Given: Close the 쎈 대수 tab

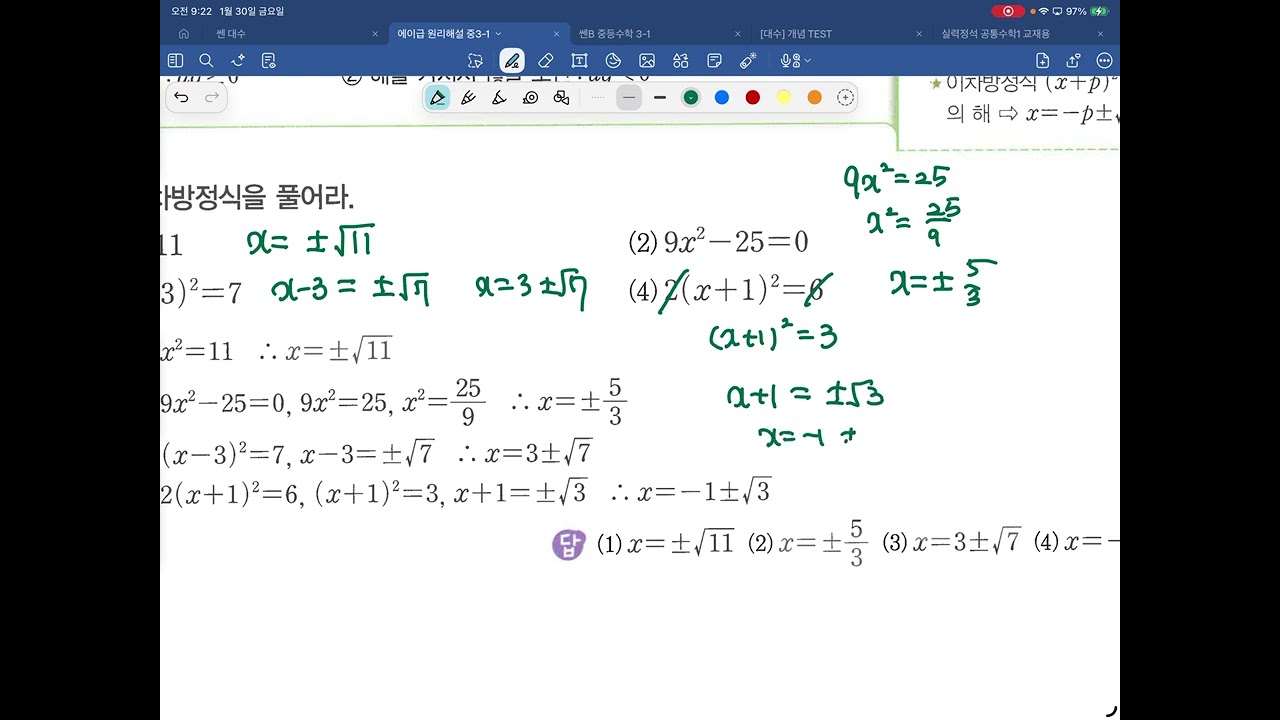Looking at the screenshot, I should [375, 34].
